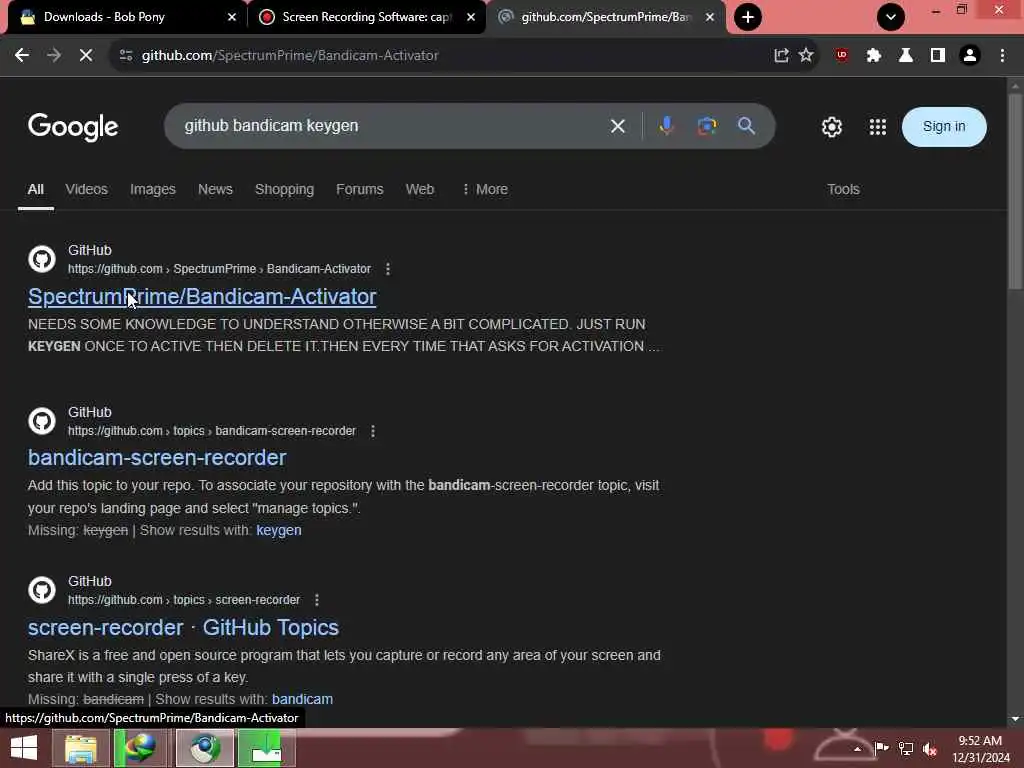Open the muted volume tray icon
The height and width of the screenshot is (768, 1024).
[929, 748]
